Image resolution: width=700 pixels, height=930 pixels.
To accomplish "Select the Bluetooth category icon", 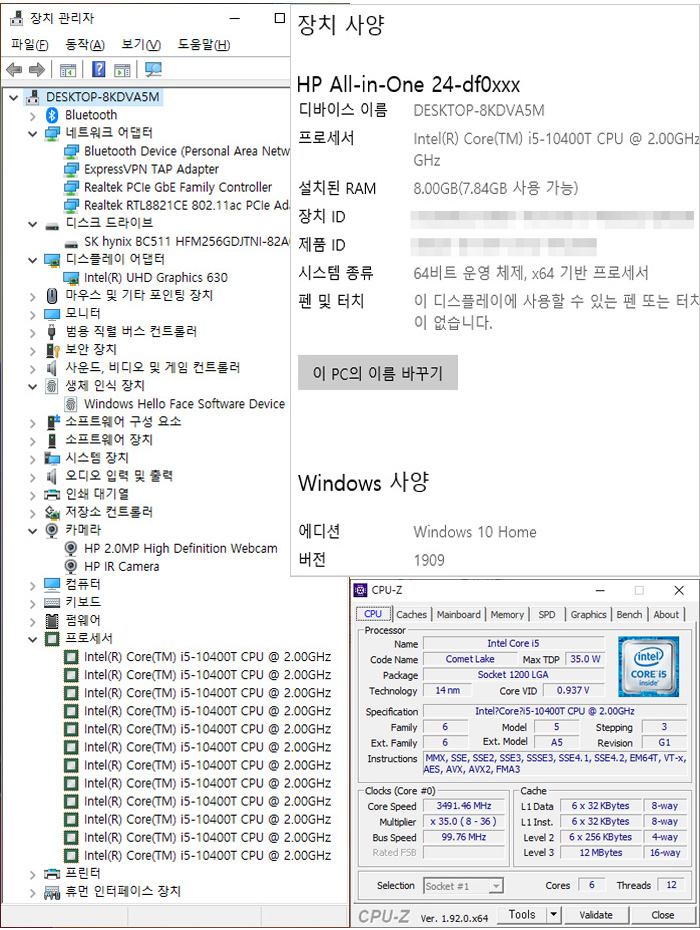I will [53, 115].
